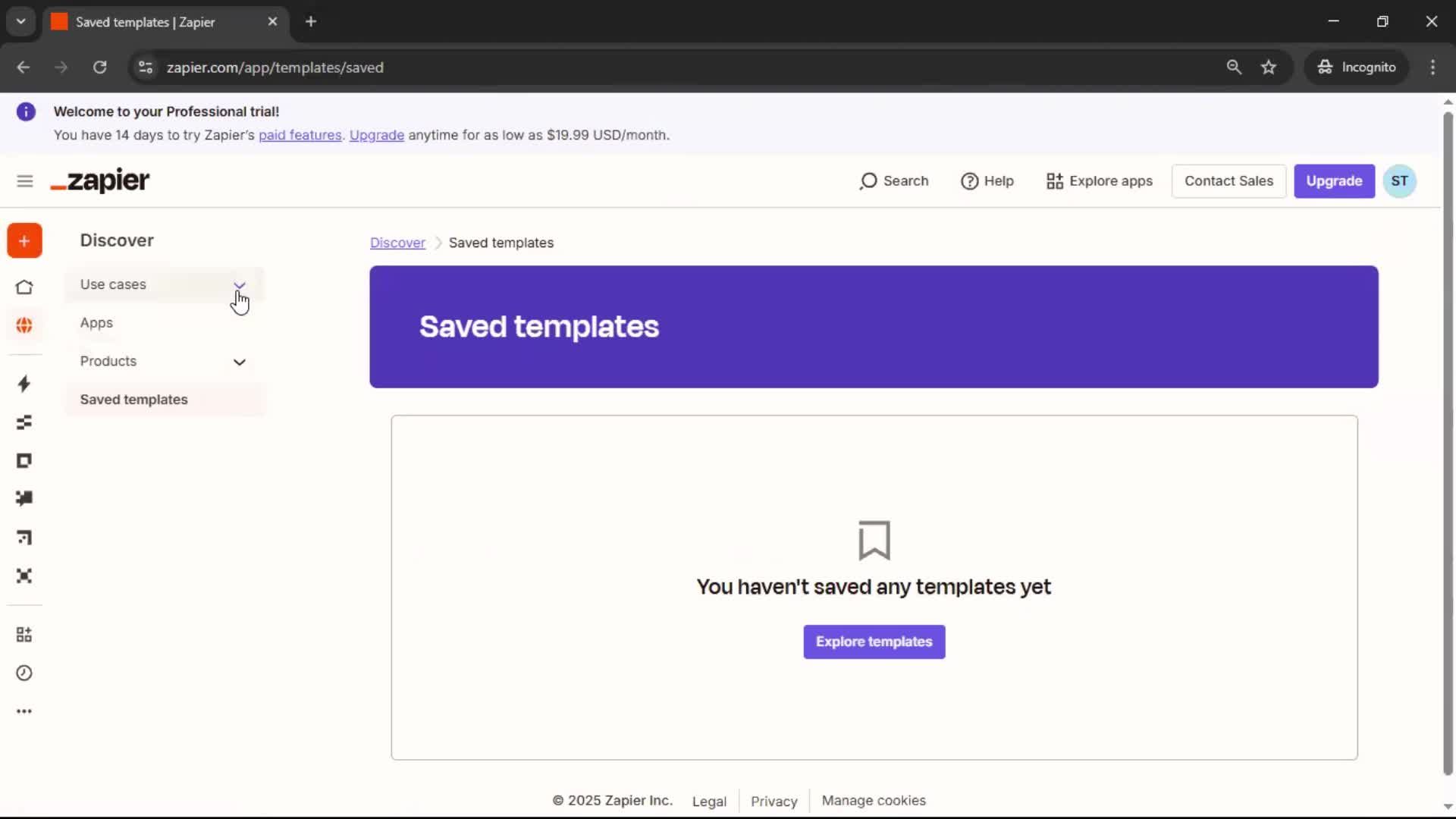
Task: Open Chrome three-dot menu
Action: [1432, 67]
